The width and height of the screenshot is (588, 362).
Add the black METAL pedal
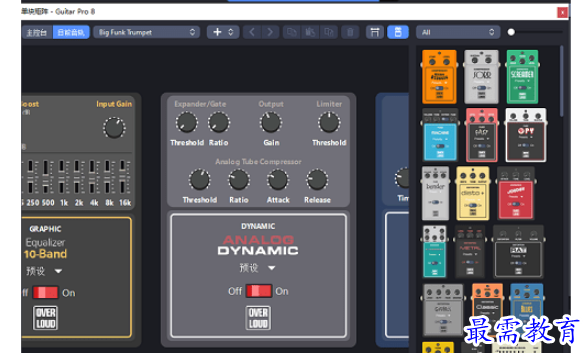click(470, 251)
